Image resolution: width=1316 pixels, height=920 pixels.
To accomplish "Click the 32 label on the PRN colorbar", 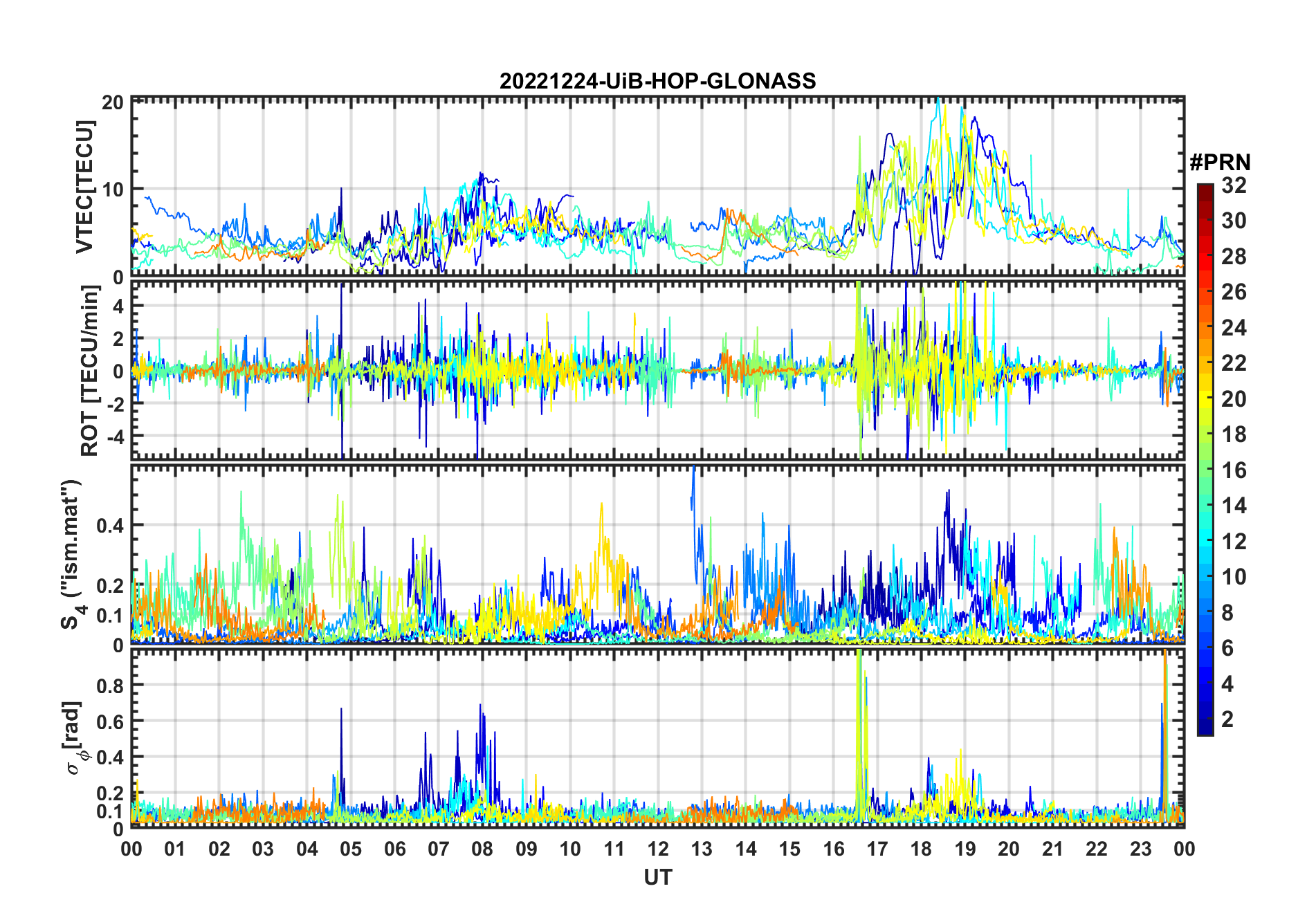I will coord(1234,185).
